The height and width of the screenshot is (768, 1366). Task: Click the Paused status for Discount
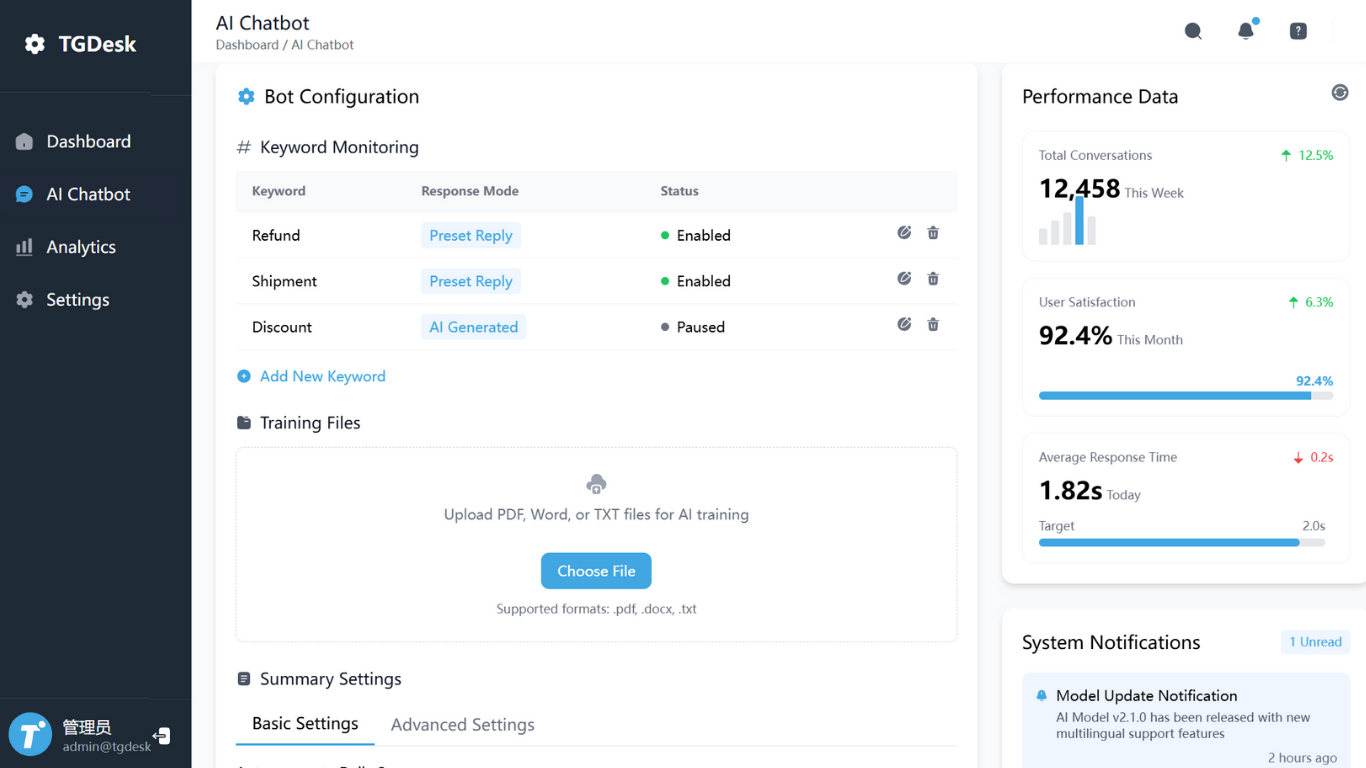pyautogui.click(x=692, y=328)
